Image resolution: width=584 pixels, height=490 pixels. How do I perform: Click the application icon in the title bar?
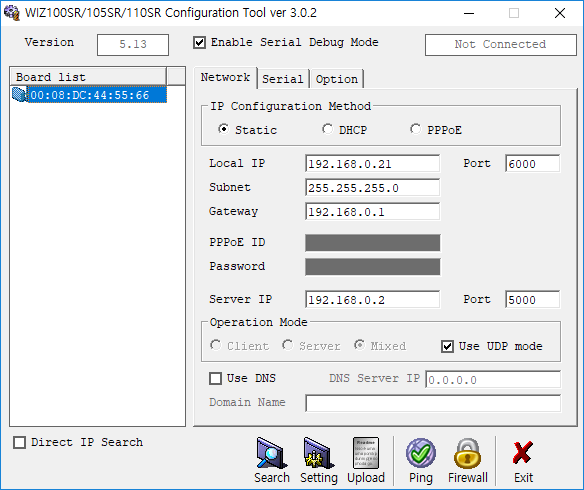click(12, 13)
